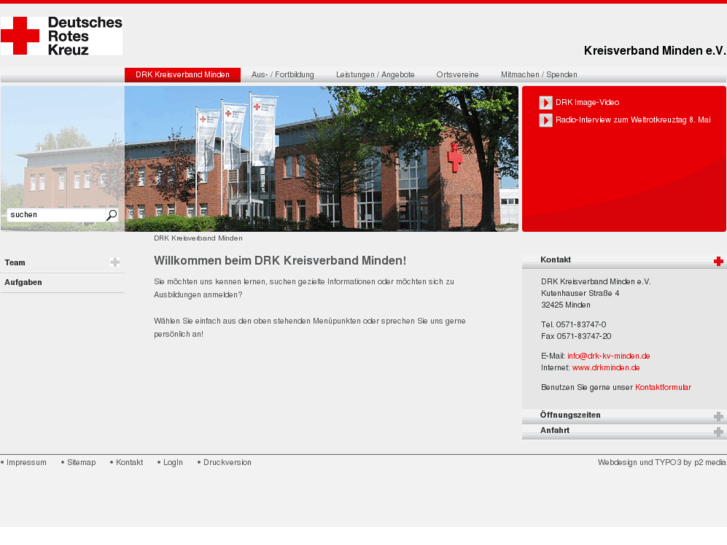
Task: Open the footer Kontakt link
Action: click(x=129, y=462)
